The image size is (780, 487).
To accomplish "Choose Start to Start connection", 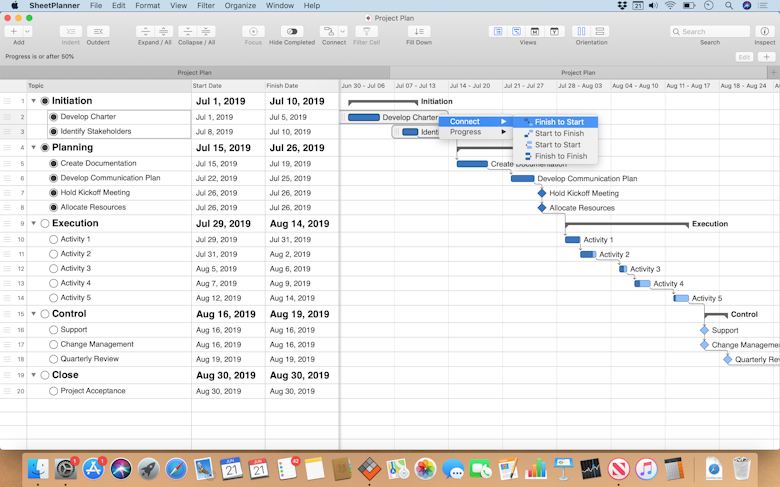I will 555,145.
